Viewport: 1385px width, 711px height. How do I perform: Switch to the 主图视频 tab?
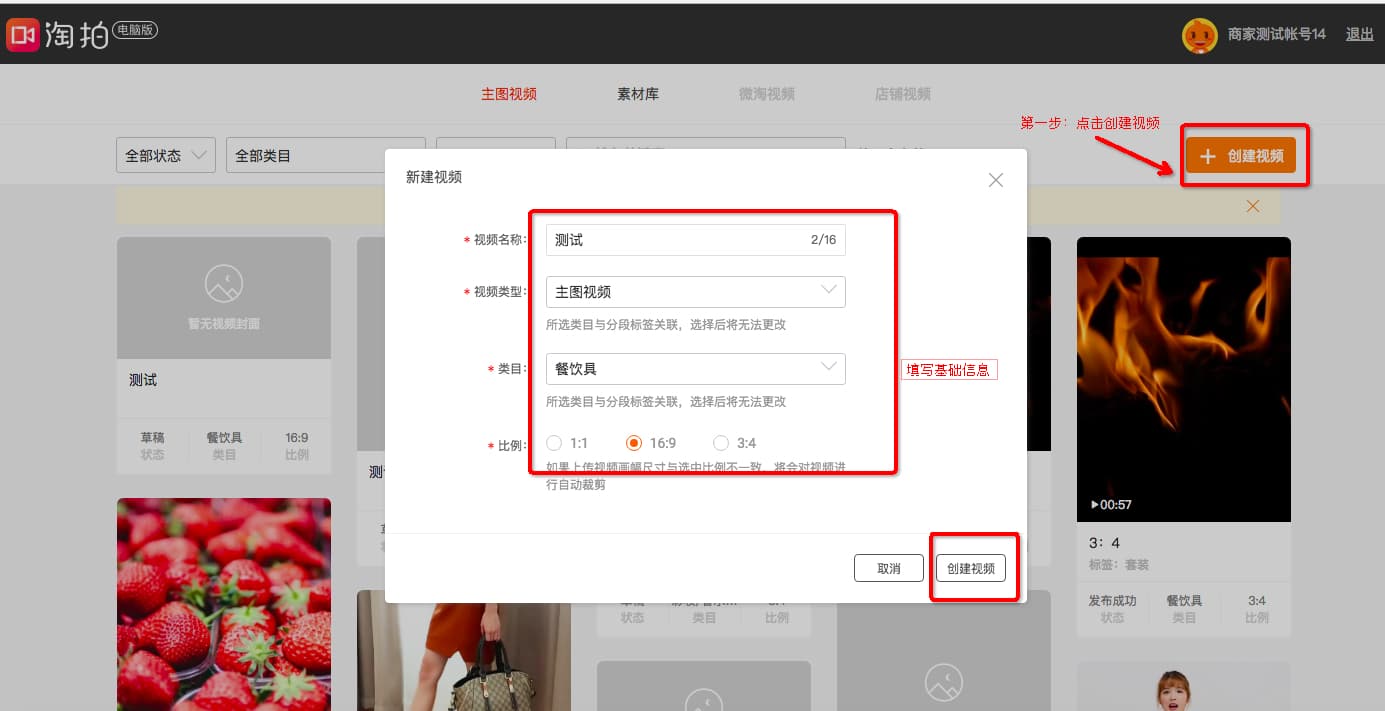[509, 94]
